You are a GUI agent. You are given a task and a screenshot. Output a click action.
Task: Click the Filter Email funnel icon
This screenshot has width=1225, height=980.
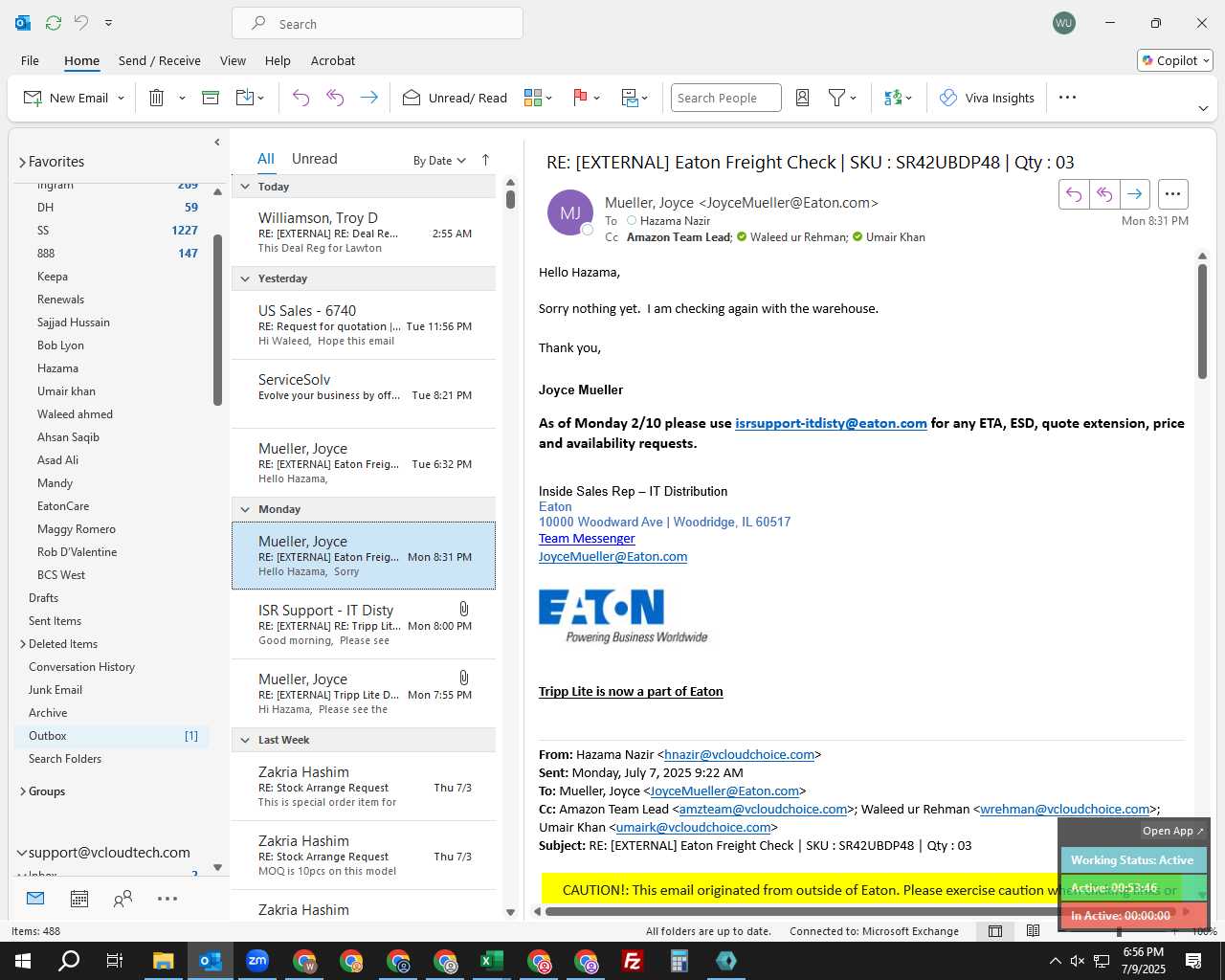pyautogui.click(x=837, y=98)
